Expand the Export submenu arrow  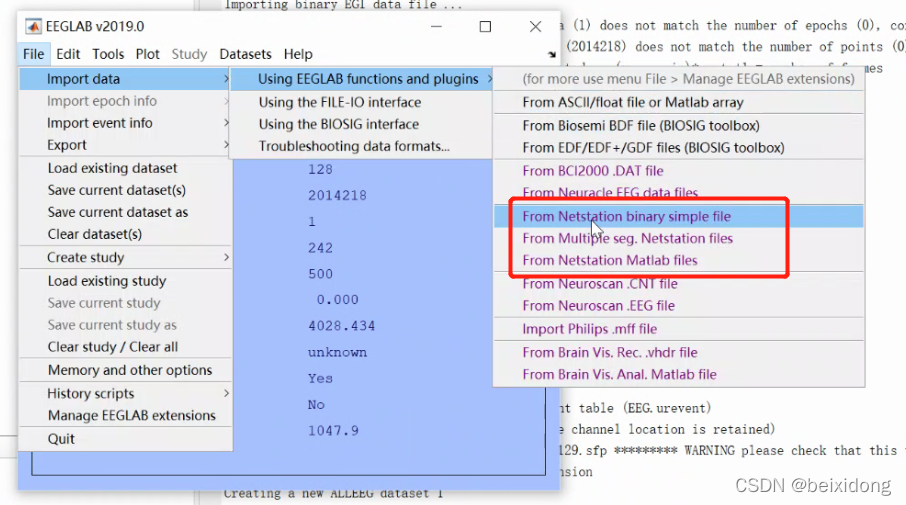226,145
